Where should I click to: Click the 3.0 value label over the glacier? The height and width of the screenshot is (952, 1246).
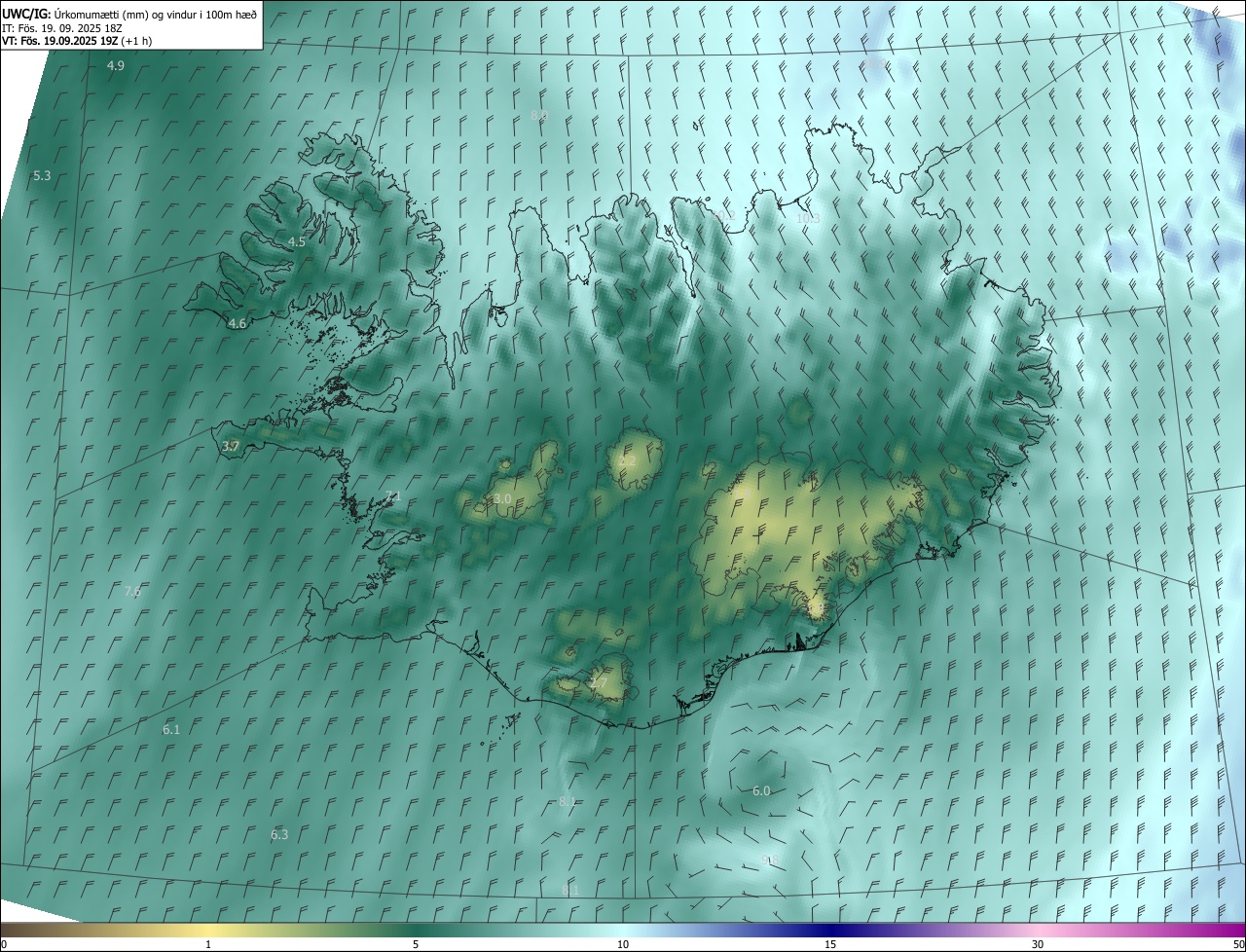(502, 498)
